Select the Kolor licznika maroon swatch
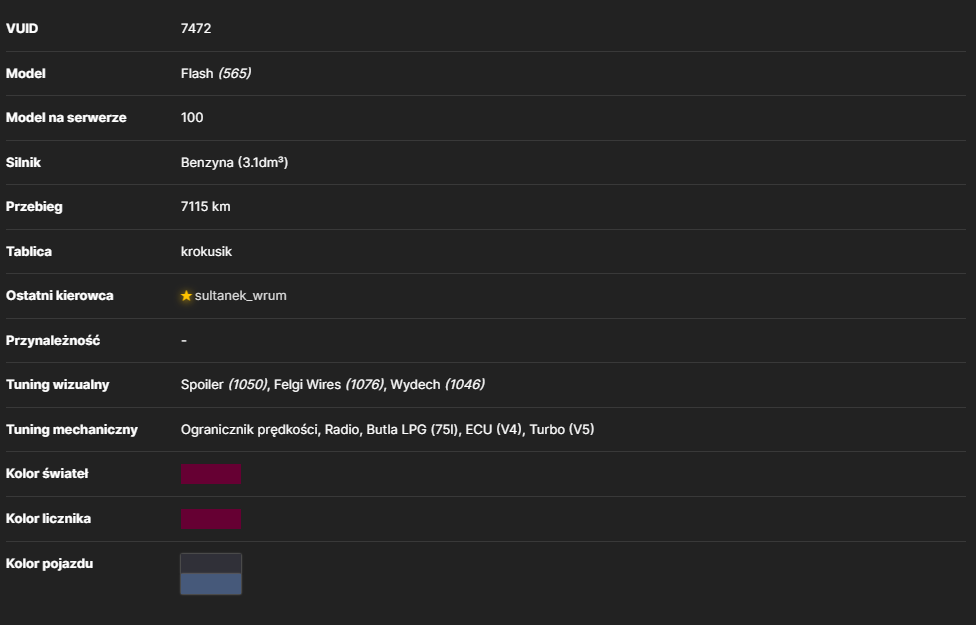The width and height of the screenshot is (976, 625). [x=211, y=519]
